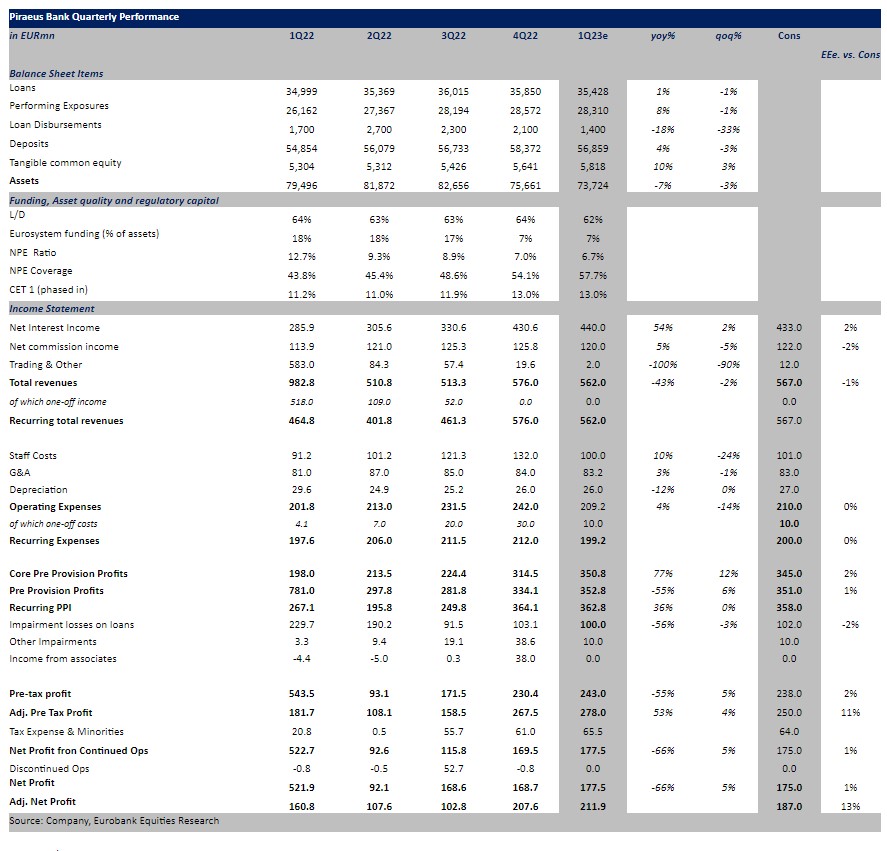This screenshot has width=887, height=851.
Task: Click the "NPE Ratio" row label
Action: tap(33, 253)
